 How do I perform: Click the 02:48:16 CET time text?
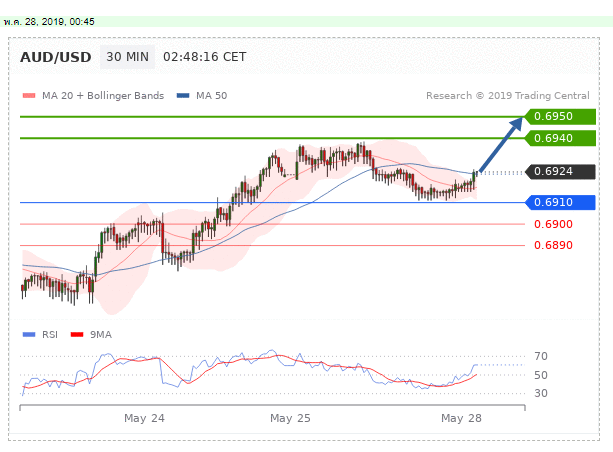204,57
